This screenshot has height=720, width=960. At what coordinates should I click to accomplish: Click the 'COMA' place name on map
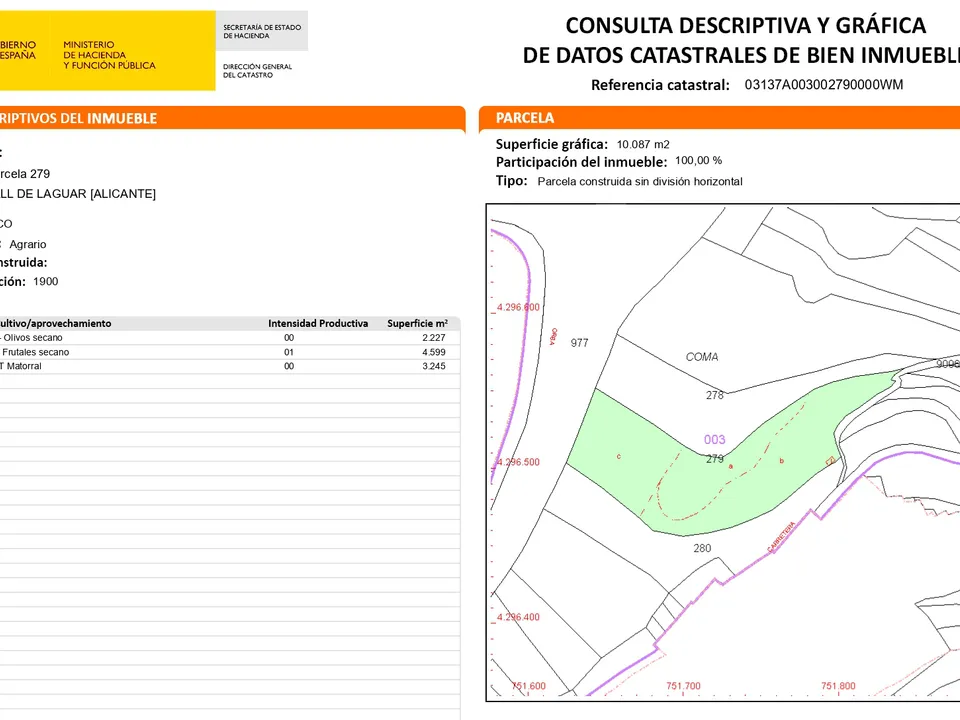tap(702, 357)
